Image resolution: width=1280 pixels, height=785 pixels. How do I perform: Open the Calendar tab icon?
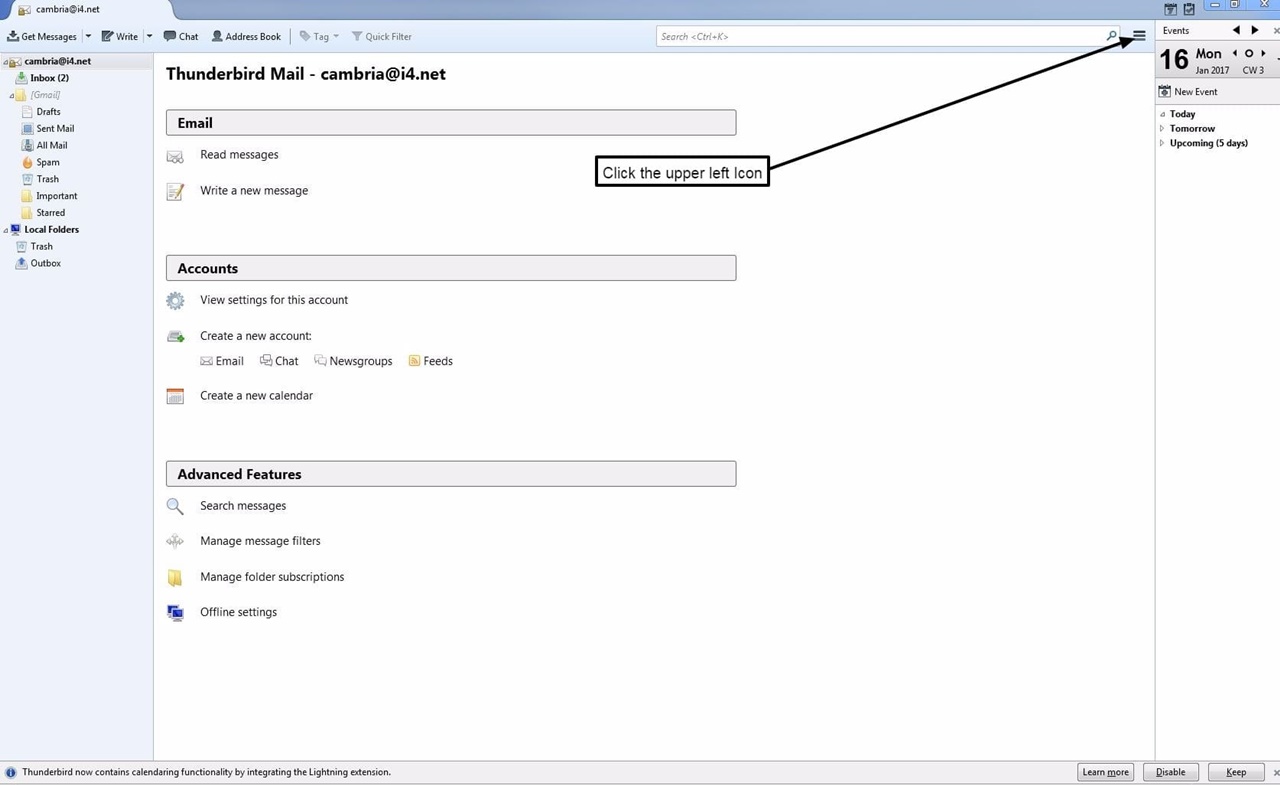pos(1171,9)
